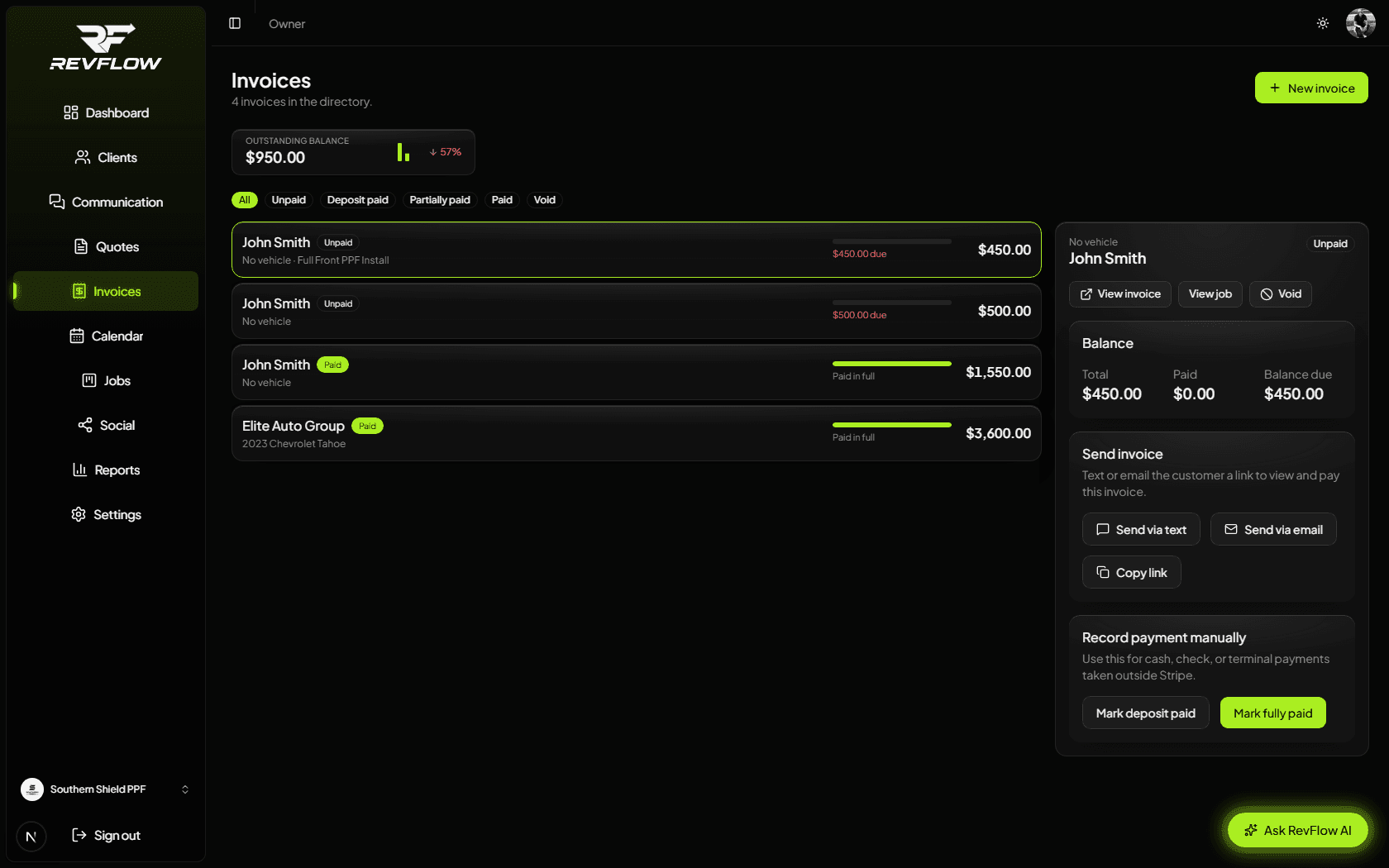Expand the Southern Shield PPF workspace switcher

coord(106,789)
